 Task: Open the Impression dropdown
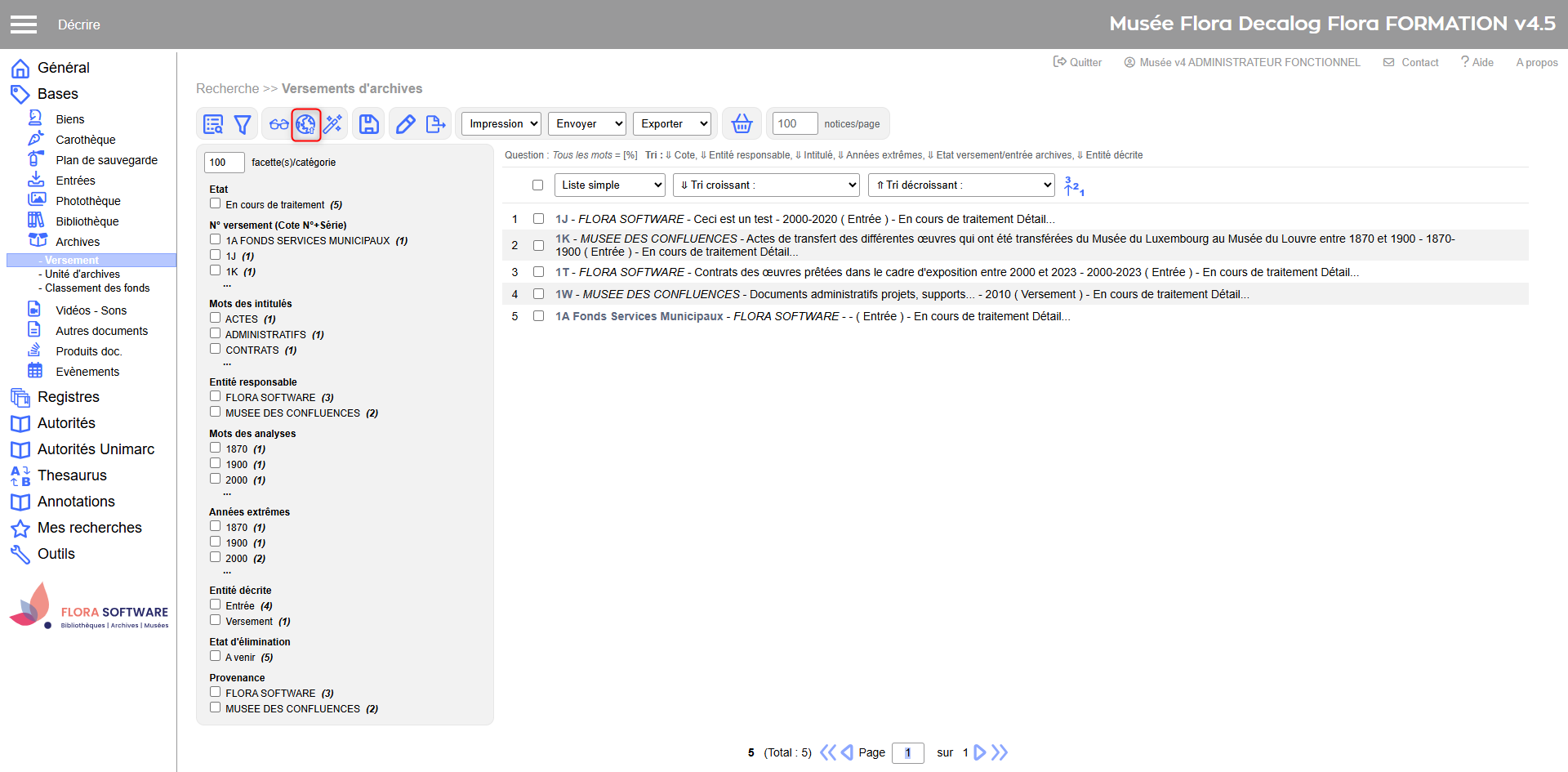(501, 124)
